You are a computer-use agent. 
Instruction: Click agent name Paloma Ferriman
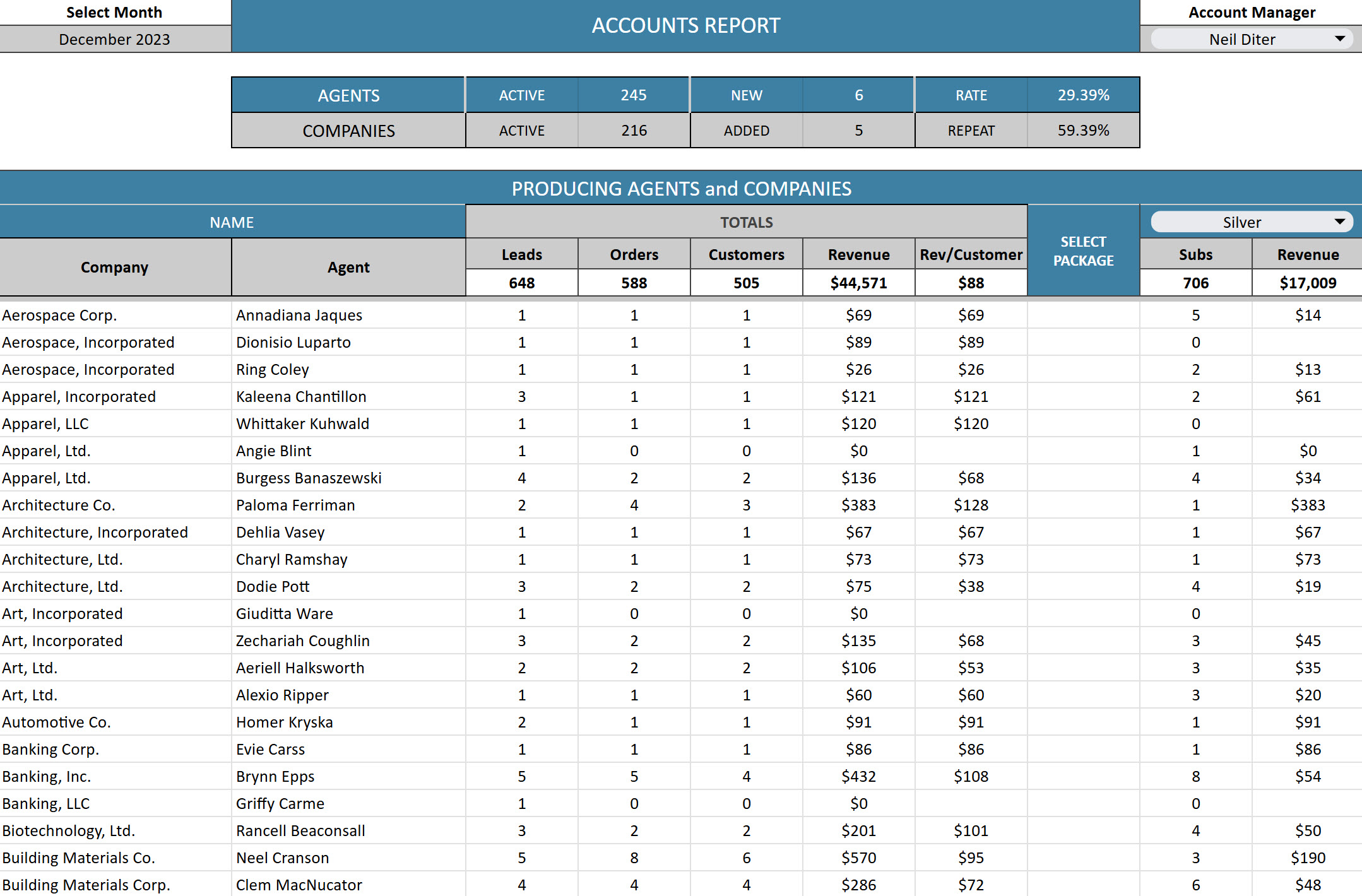coord(295,505)
